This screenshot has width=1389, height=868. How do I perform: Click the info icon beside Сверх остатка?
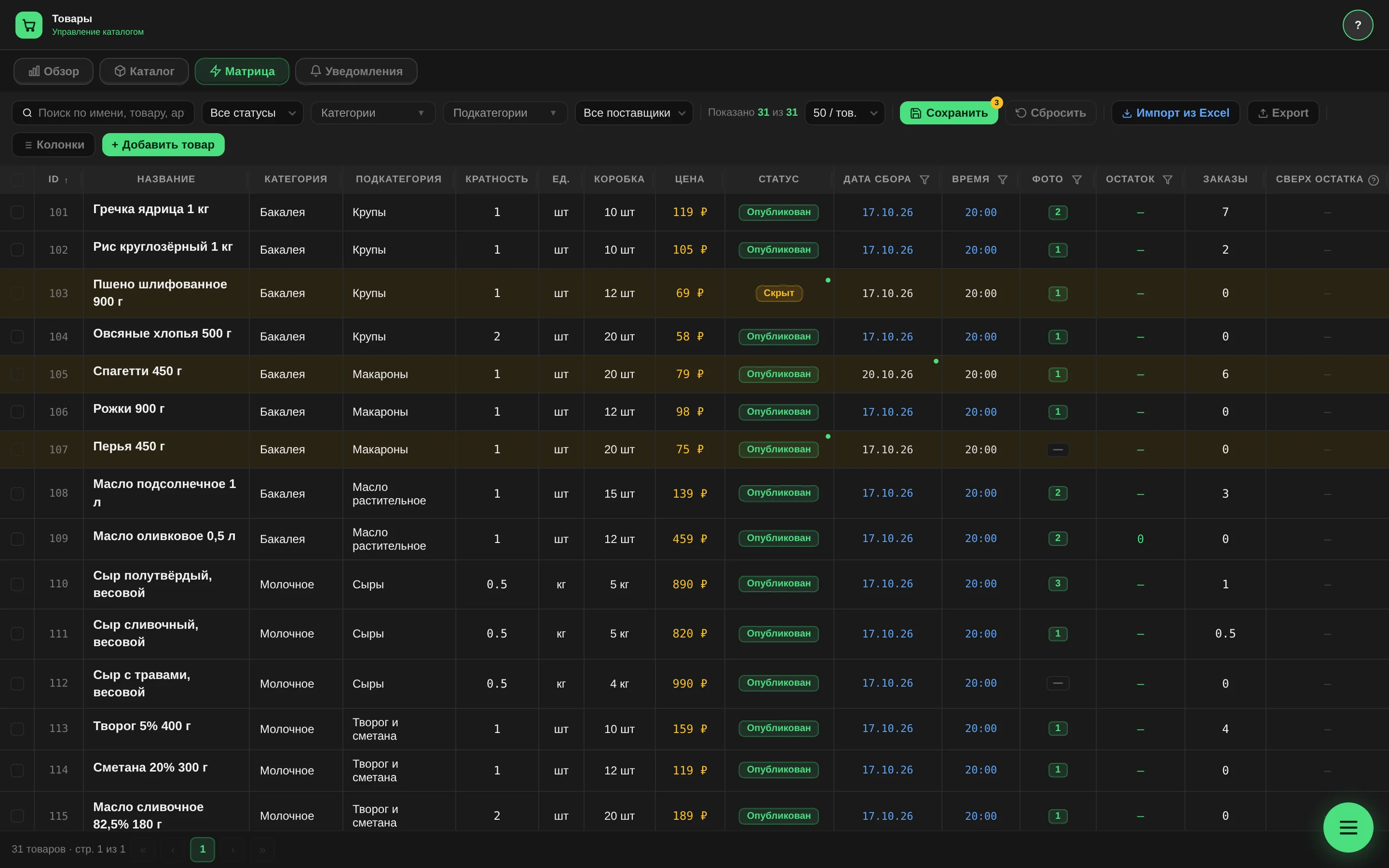(x=1374, y=180)
